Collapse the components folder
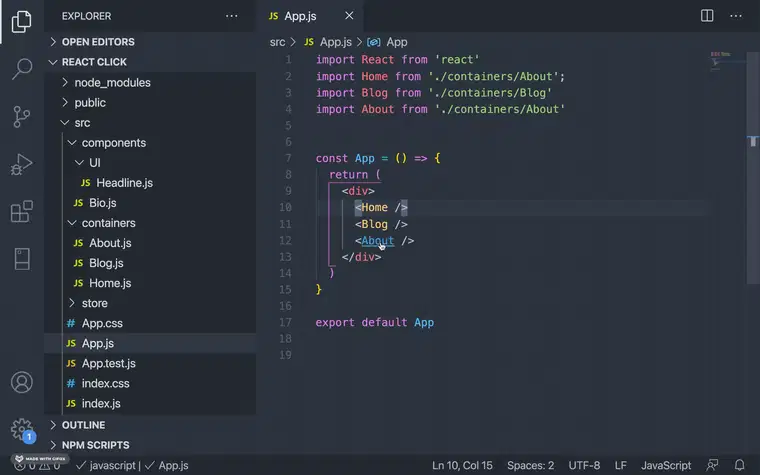 click(x=150, y=143)
